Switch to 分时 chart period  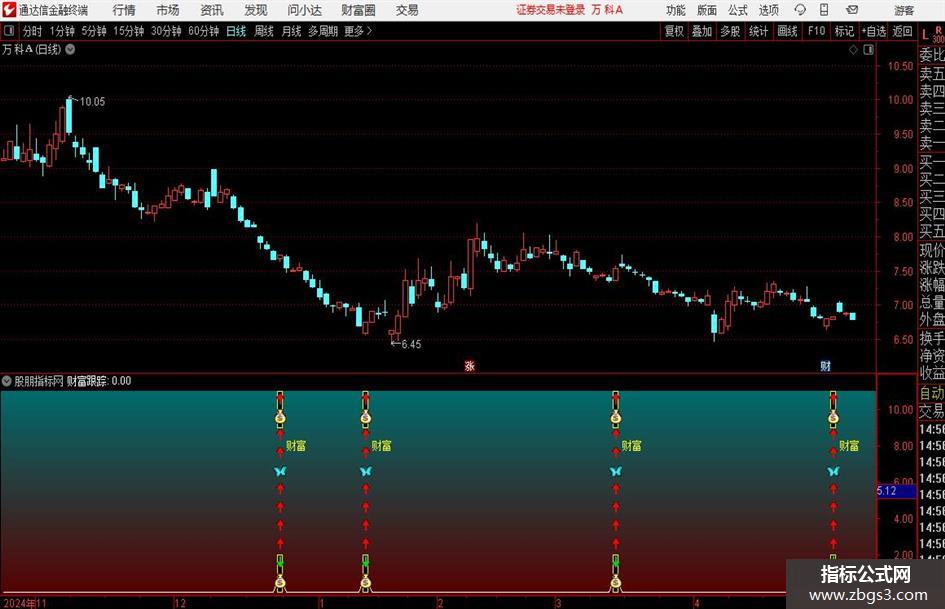point(32,31)
